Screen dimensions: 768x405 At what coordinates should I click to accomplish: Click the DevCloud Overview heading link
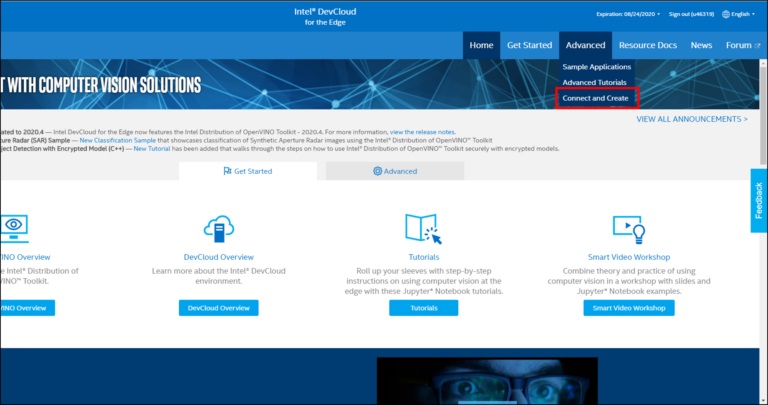coord(218,257)
